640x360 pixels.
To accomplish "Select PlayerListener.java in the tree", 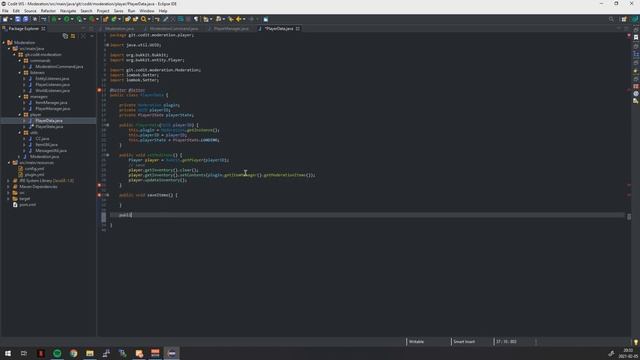I will pyautogui.click(x=52, y=84).
